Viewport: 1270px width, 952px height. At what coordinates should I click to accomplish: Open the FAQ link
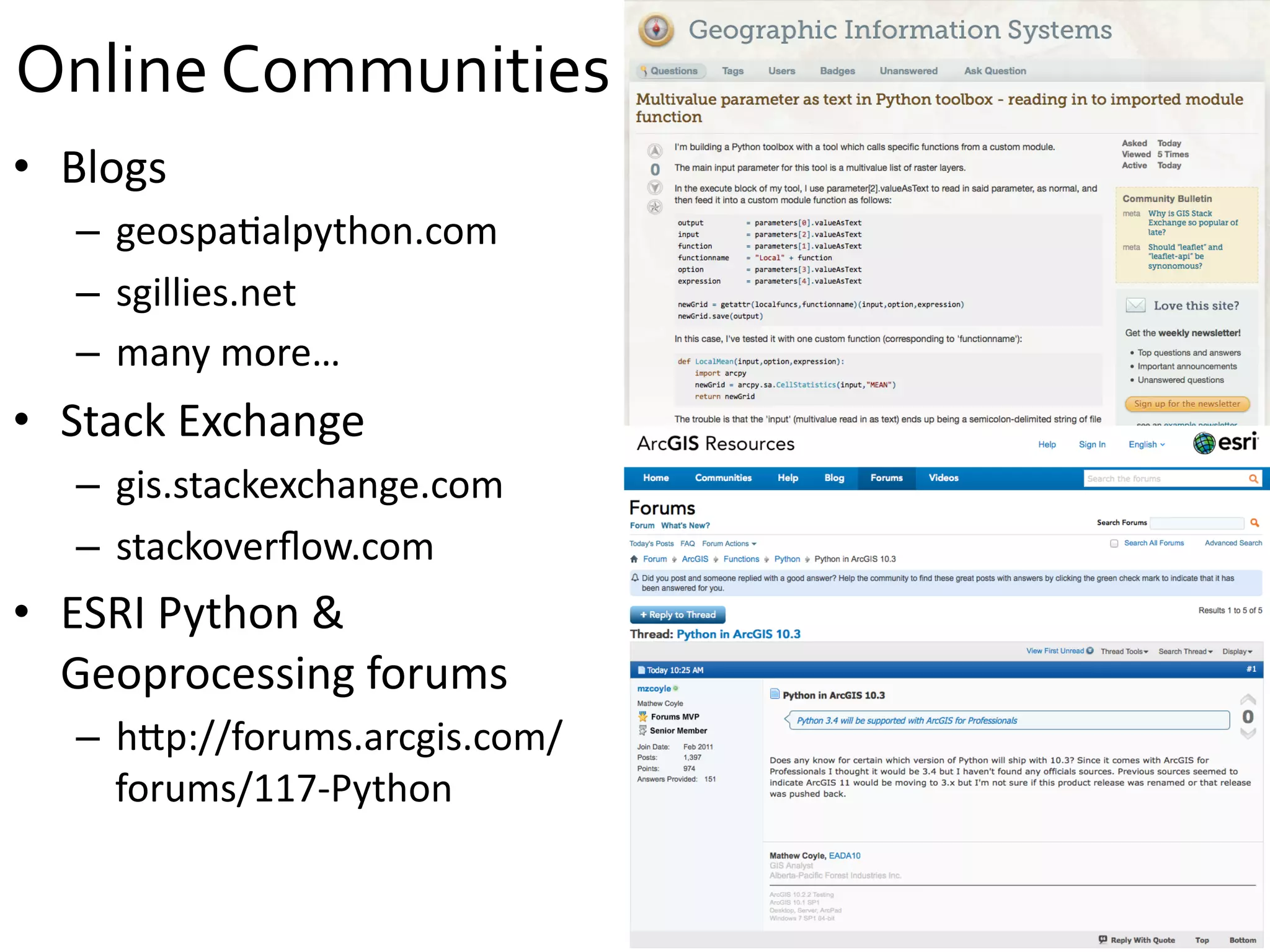pyautogui.click(x=687, y=544)
